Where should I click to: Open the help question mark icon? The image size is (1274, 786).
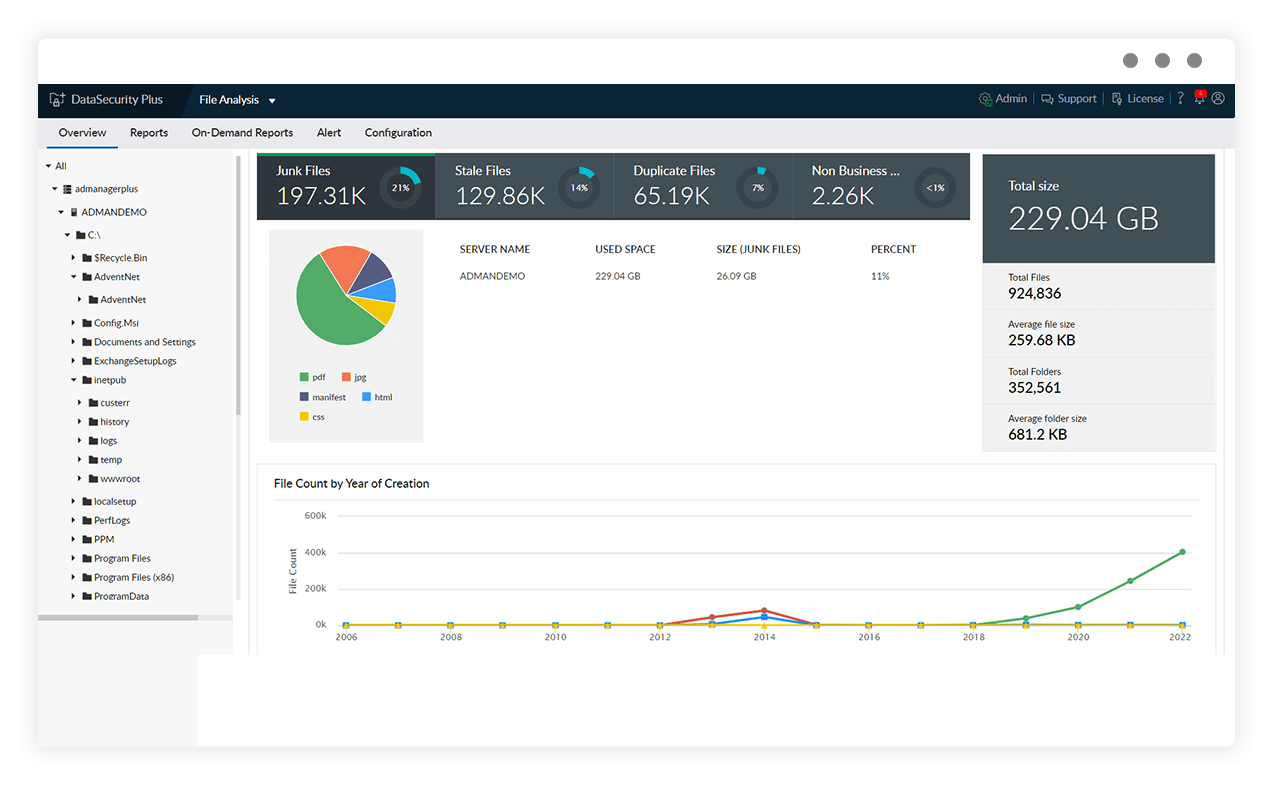click(x=1180, y=98)
